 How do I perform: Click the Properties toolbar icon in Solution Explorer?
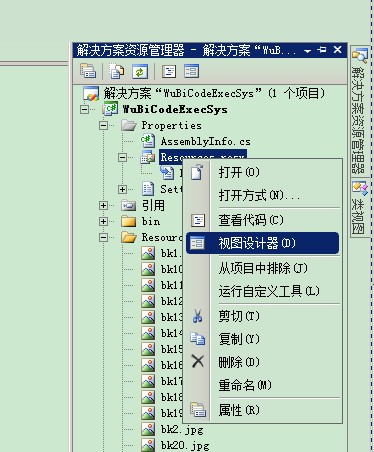(x=88, y=71)
